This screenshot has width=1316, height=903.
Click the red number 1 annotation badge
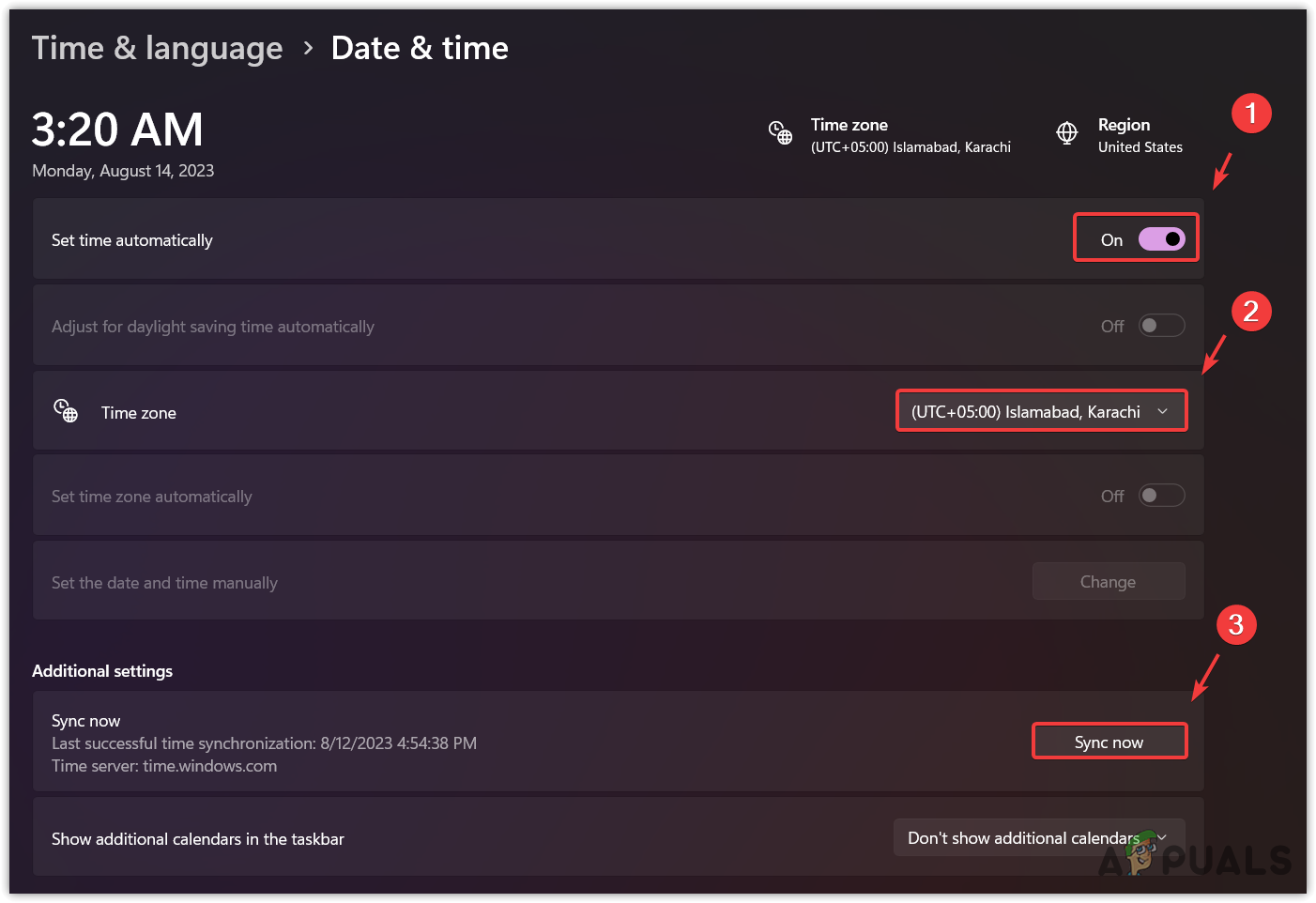pos(1251,114)
